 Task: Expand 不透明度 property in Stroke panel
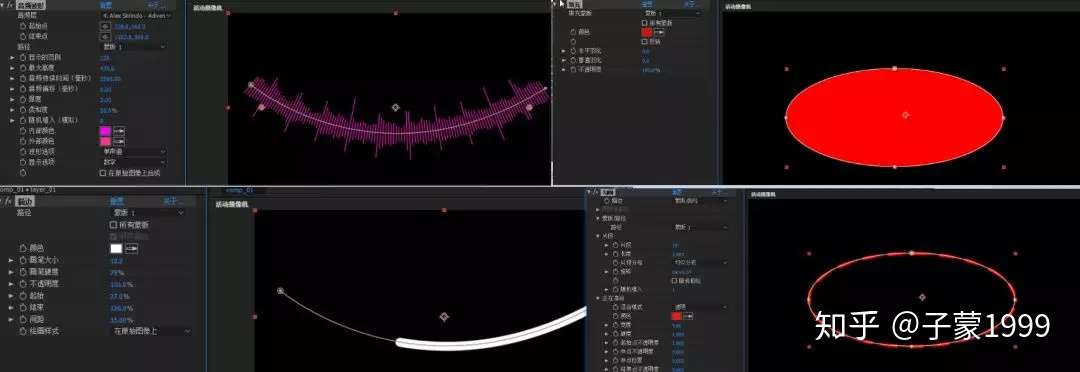point(11,284)
